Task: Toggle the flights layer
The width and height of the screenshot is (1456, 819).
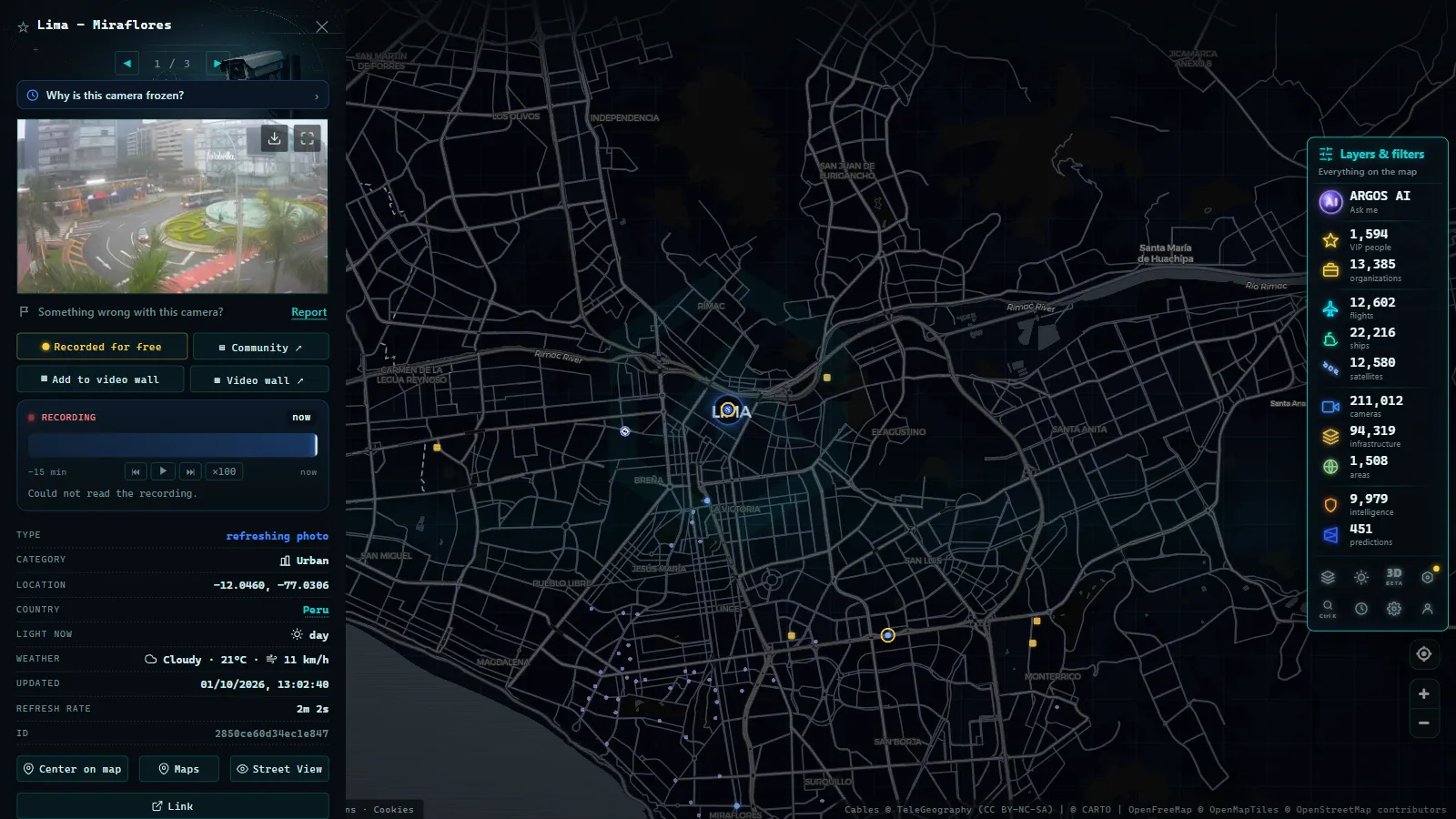Action: coord(1378,308)
